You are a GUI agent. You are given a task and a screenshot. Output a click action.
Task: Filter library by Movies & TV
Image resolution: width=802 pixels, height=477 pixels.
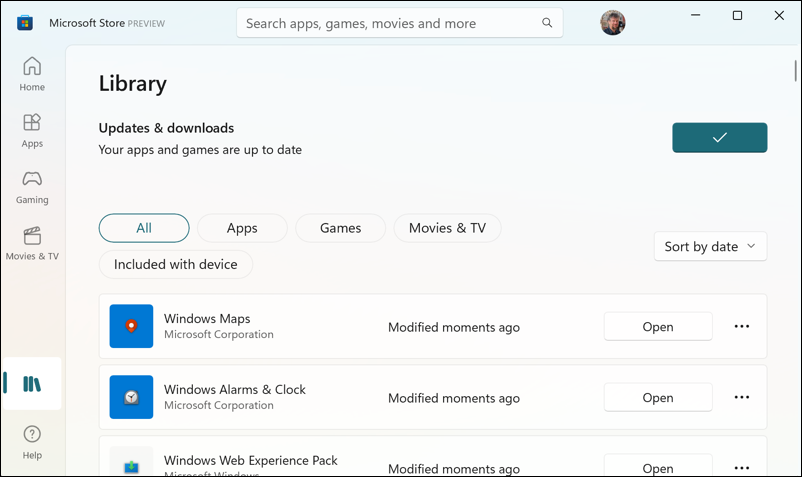(x=447, y=228)
